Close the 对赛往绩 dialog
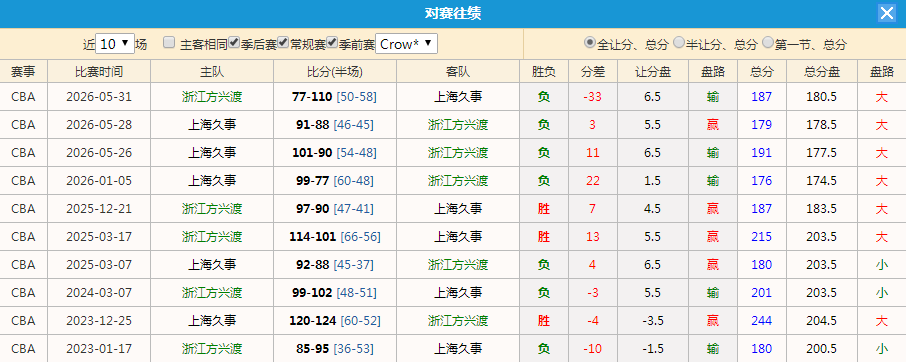 (886, 13)
